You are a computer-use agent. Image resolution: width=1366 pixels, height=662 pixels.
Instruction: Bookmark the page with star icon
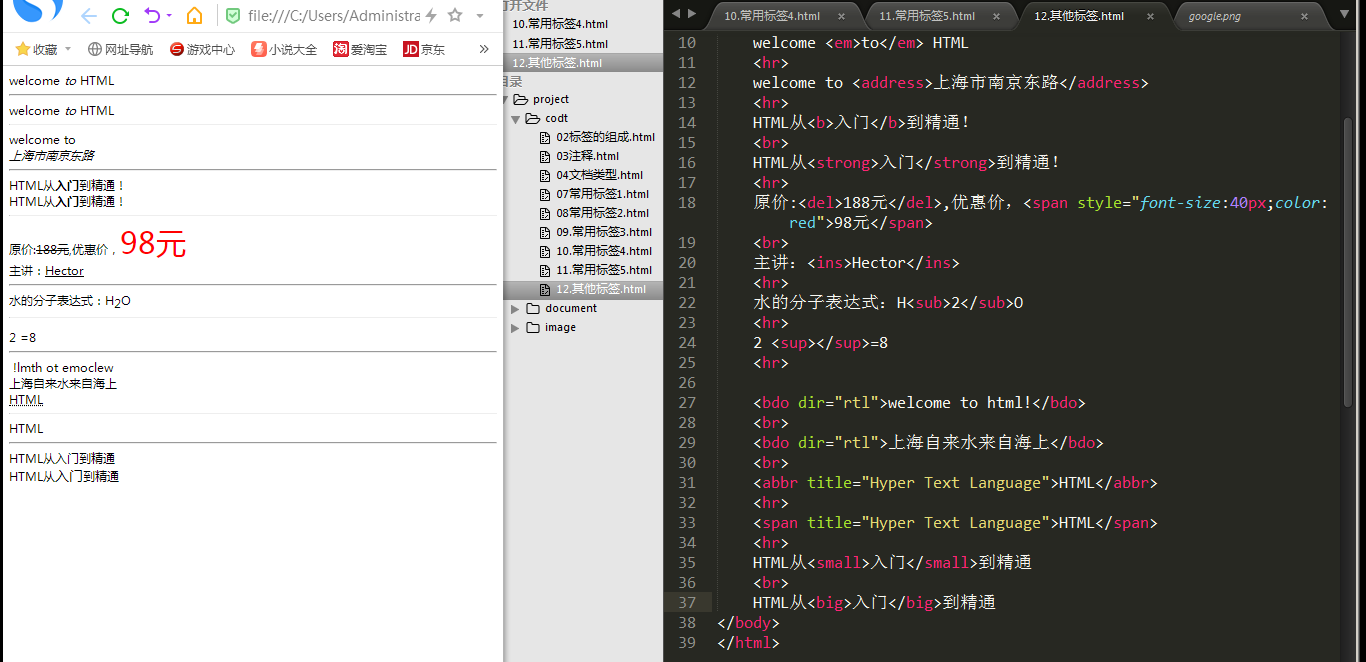455,16
